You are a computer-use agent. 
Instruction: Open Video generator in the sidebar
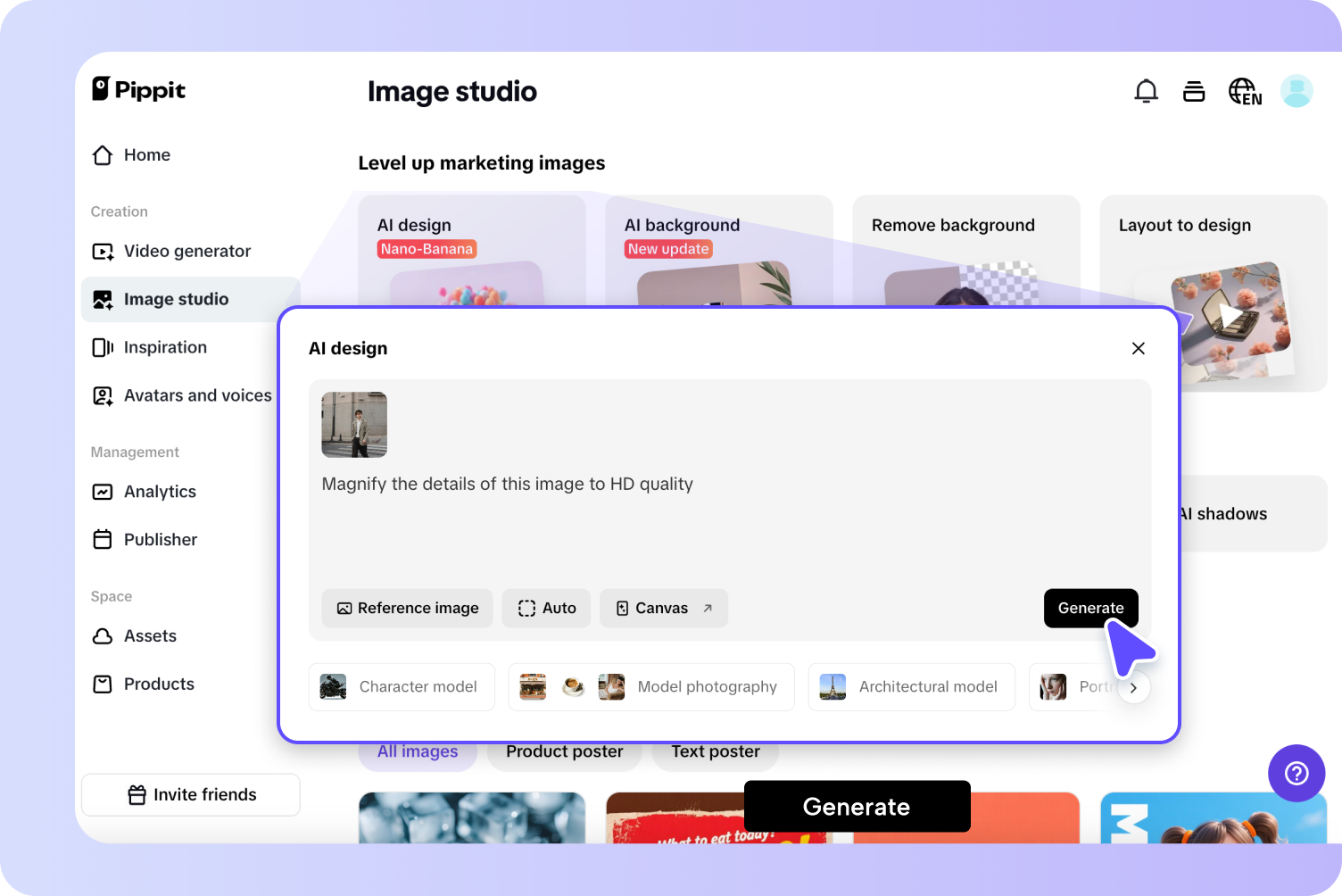click(171, 252)
